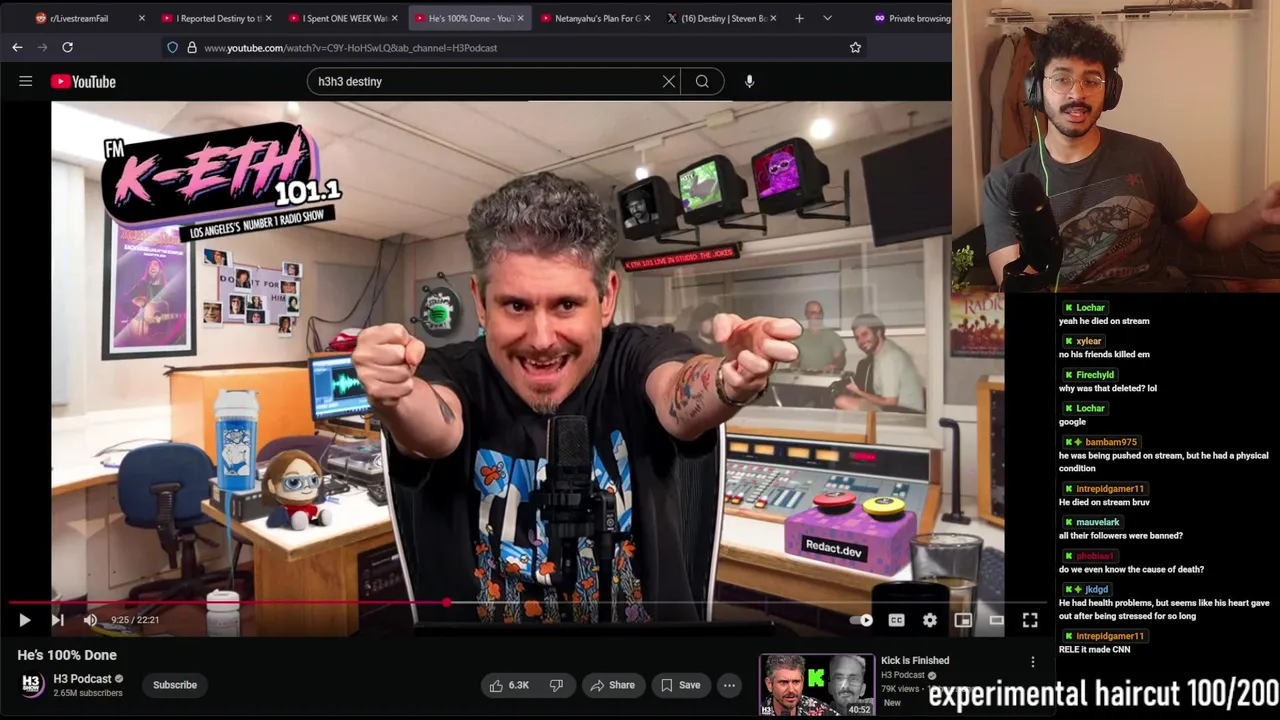Skip to the next video
This screenshot has height=720, width=1280.
click(x=57, y=620)
